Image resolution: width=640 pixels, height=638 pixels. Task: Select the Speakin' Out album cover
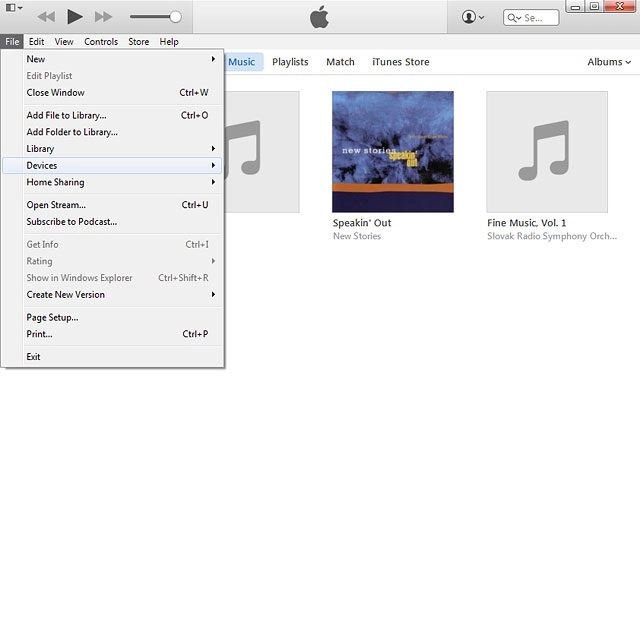click(x=393, y=152)
